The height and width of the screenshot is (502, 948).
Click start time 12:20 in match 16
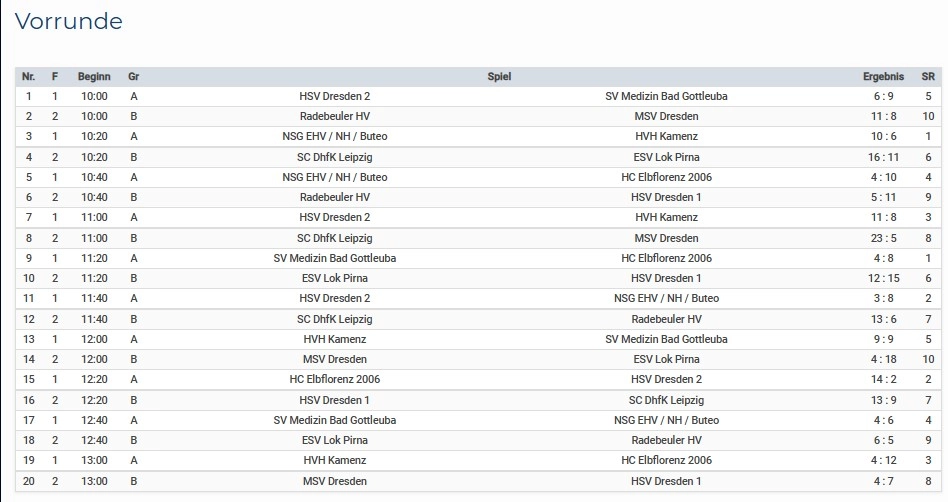[x=94, y=400]
